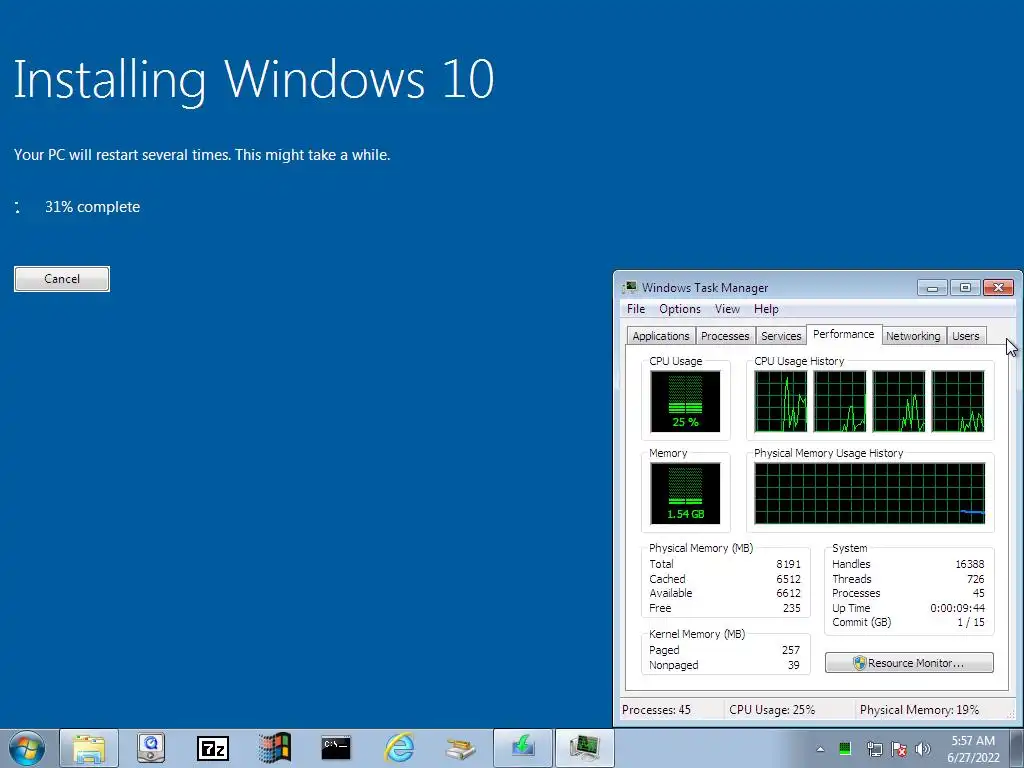Open the Windows Start menu orb

[27, 748]
